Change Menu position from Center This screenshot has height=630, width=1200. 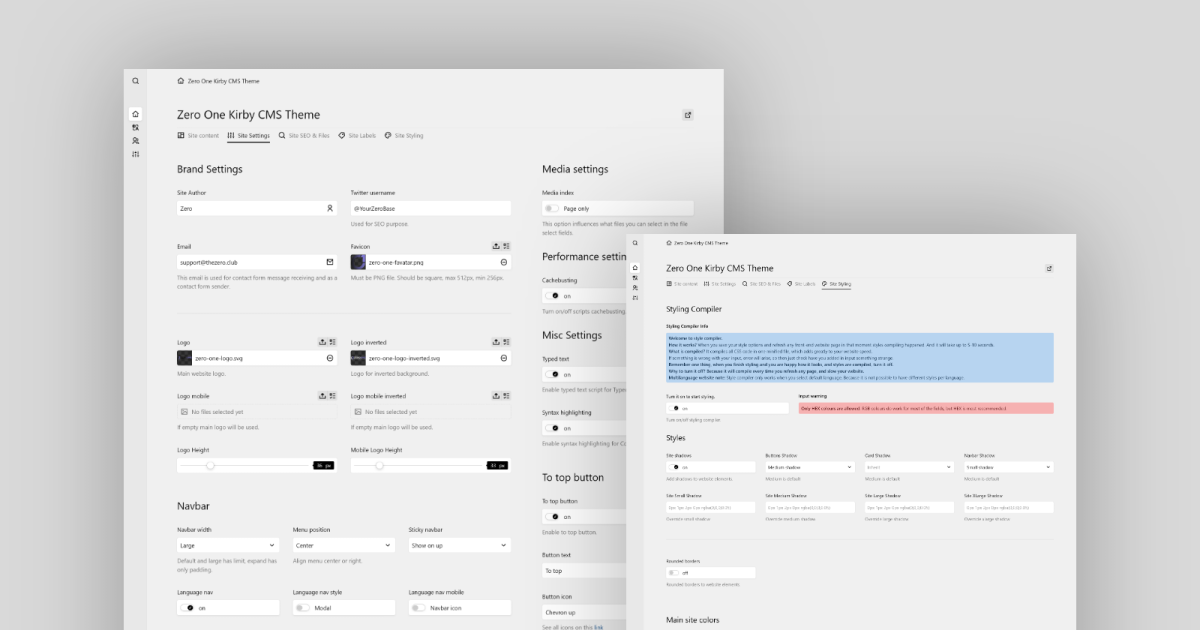tap(343, 545)
